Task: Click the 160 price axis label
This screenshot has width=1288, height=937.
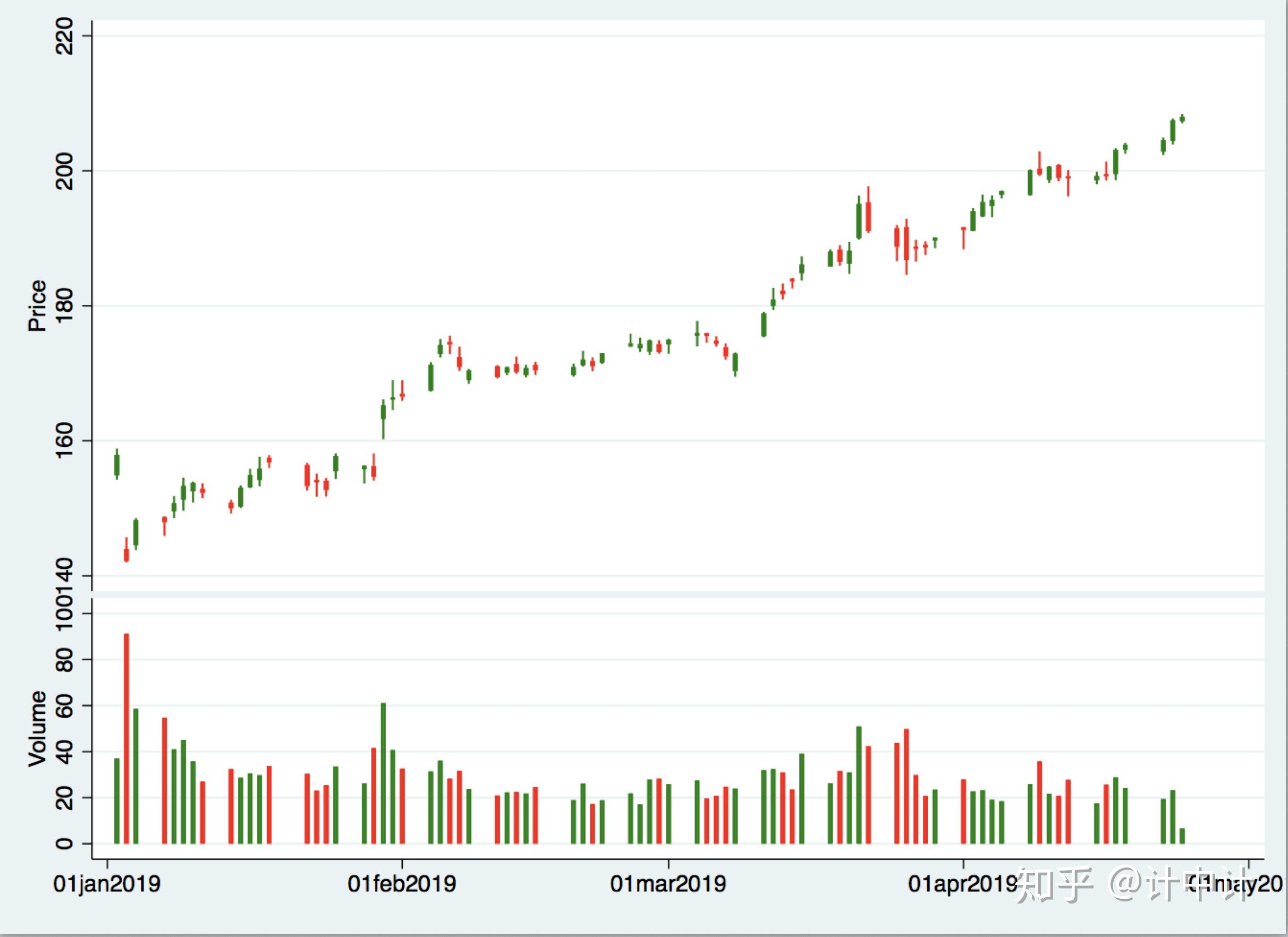Action: [x=64, y=441]
